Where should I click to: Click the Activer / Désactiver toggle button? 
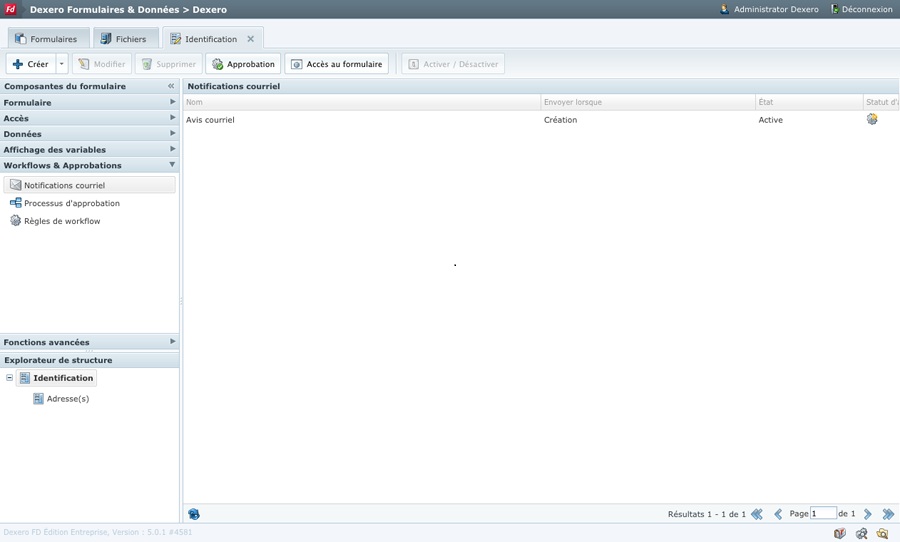[x=453, y=64]
